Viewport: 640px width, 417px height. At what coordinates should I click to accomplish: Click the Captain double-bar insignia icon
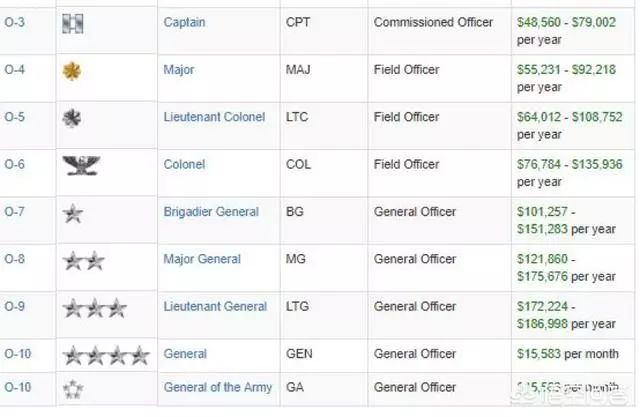(73, 24)
